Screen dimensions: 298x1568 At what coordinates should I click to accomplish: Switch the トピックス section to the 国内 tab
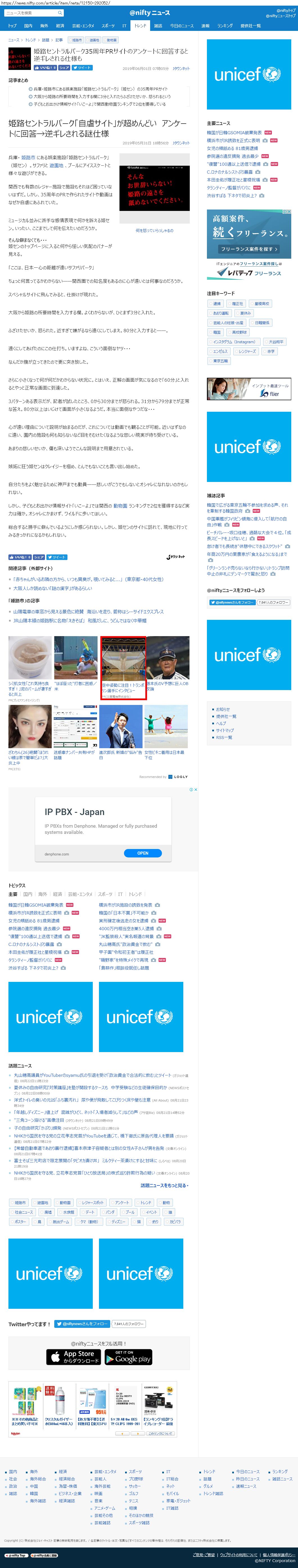pyautogui.click(x=28, y=894)
